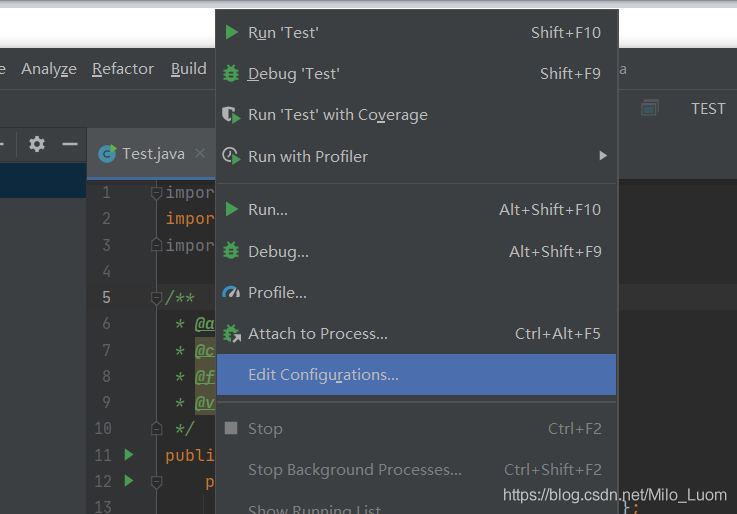The width and height of the screenshot is (737, 514).
Task: Open the Build menu
Action: pos(189,69)
